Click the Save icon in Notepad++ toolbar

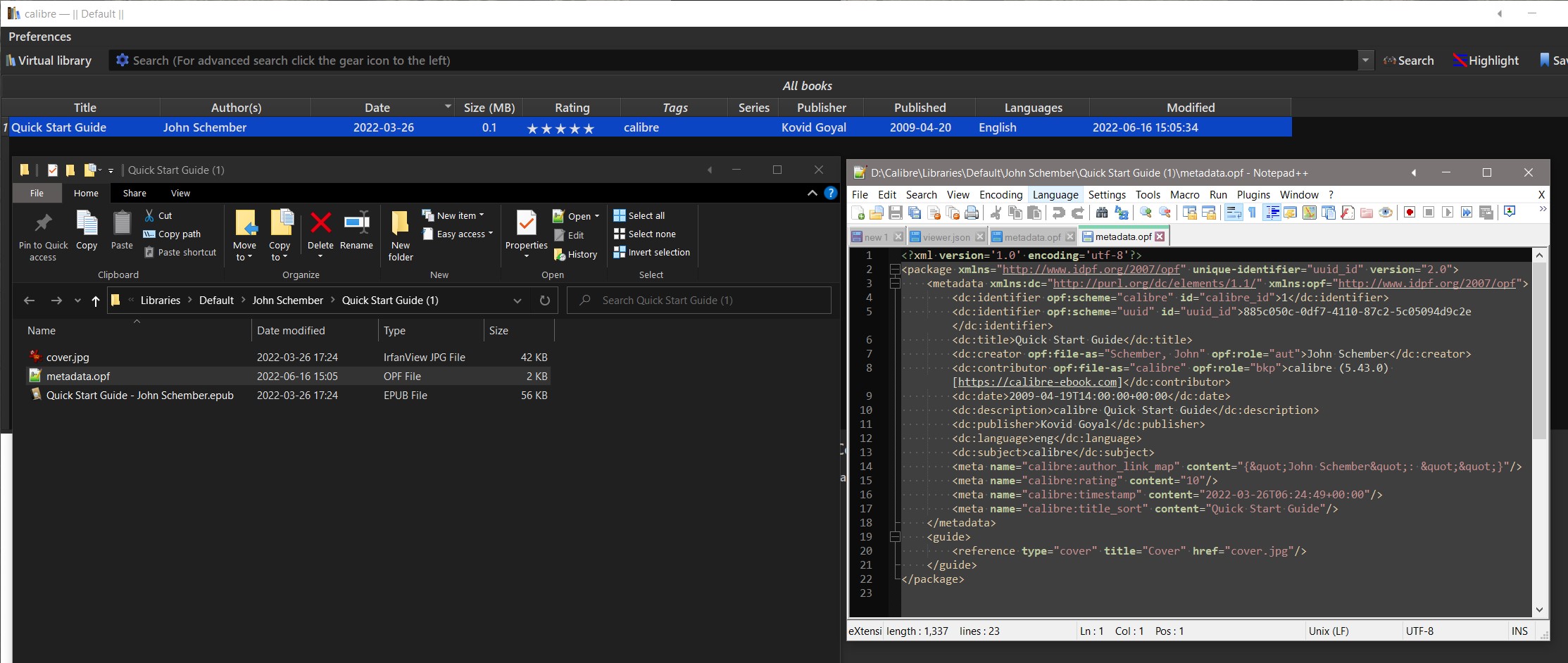point(896,213)
